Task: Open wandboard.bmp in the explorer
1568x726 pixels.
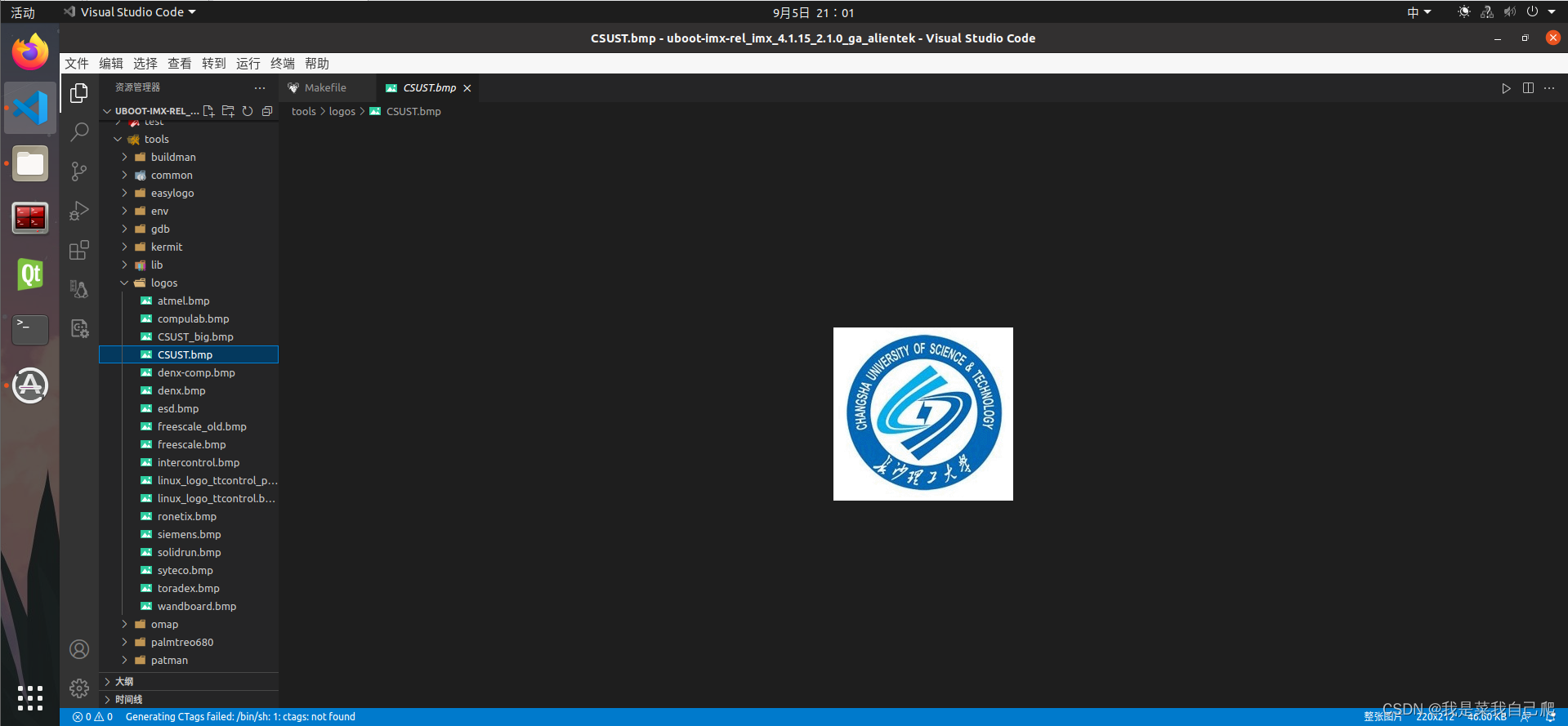Action: pyautogui.click(x=189, y=606)
